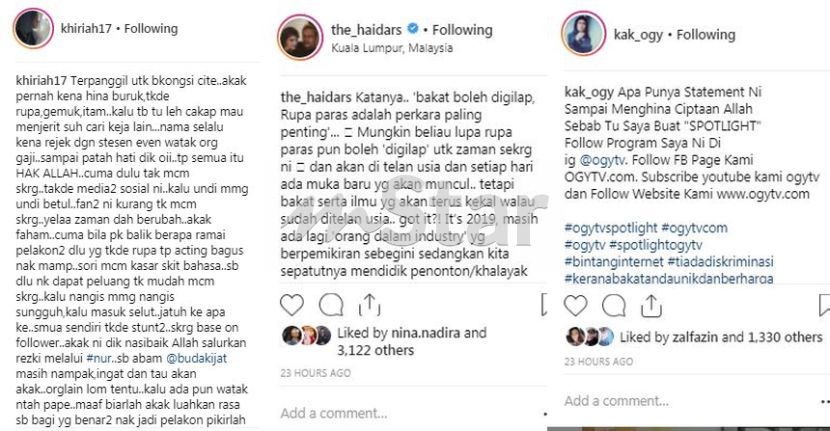This screenshot has height=431, width=830.
Task: View khiriah17 profile picture
Action: tap(33, 29)
